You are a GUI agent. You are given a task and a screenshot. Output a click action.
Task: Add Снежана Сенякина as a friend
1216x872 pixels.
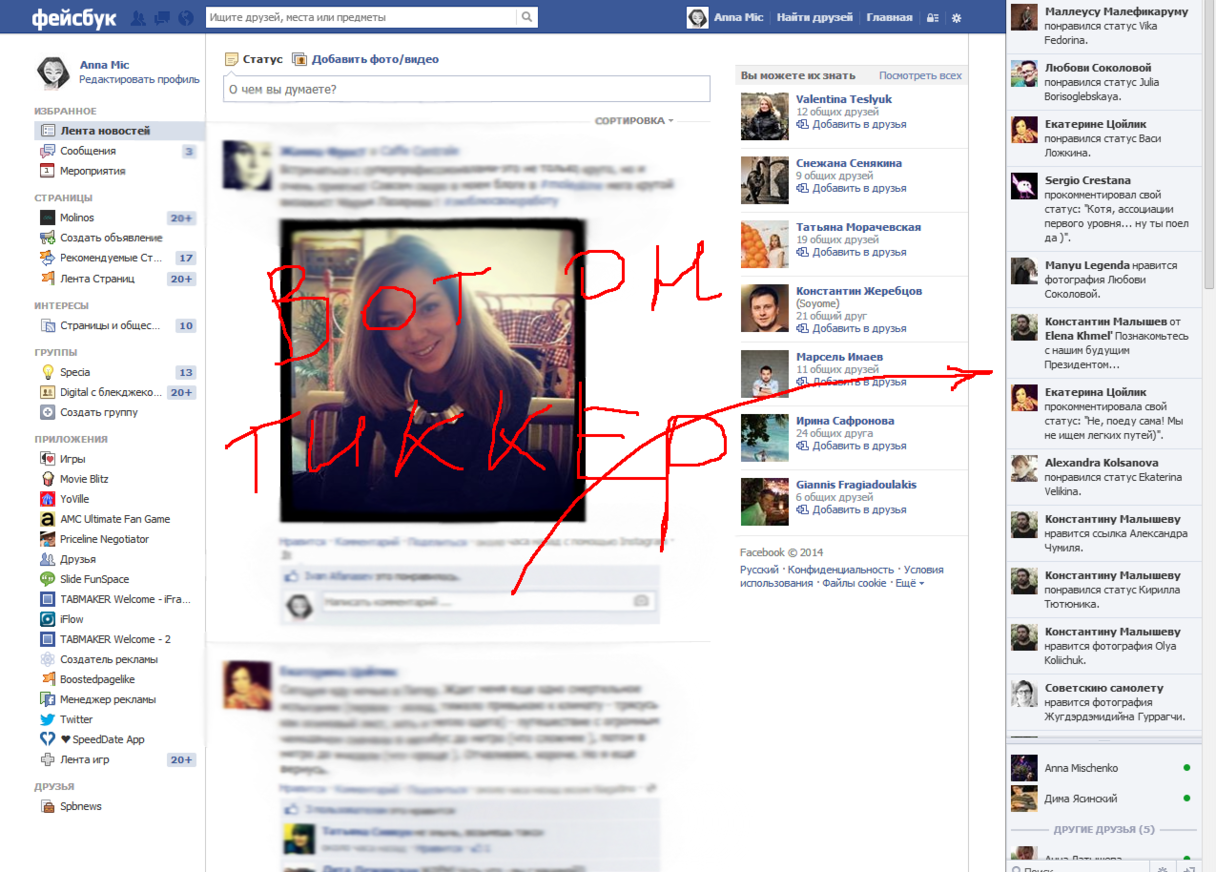(x=852, y=189)
